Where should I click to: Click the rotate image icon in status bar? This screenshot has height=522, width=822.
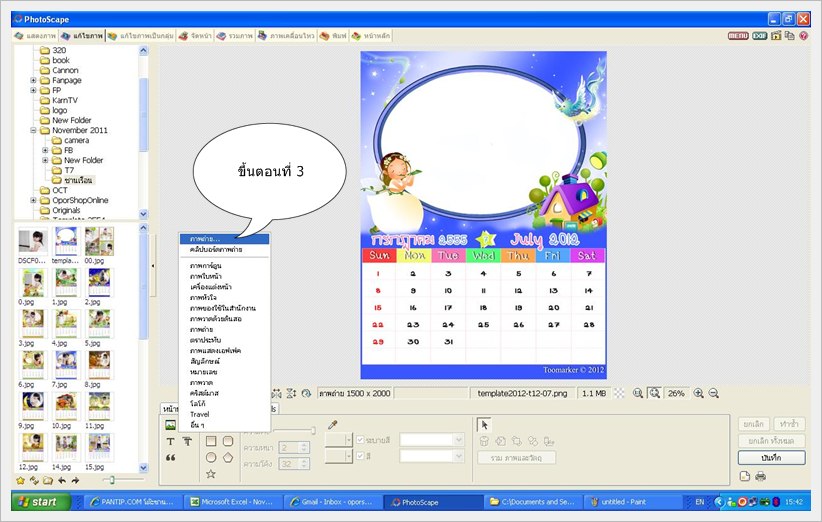tap(307, 393)
